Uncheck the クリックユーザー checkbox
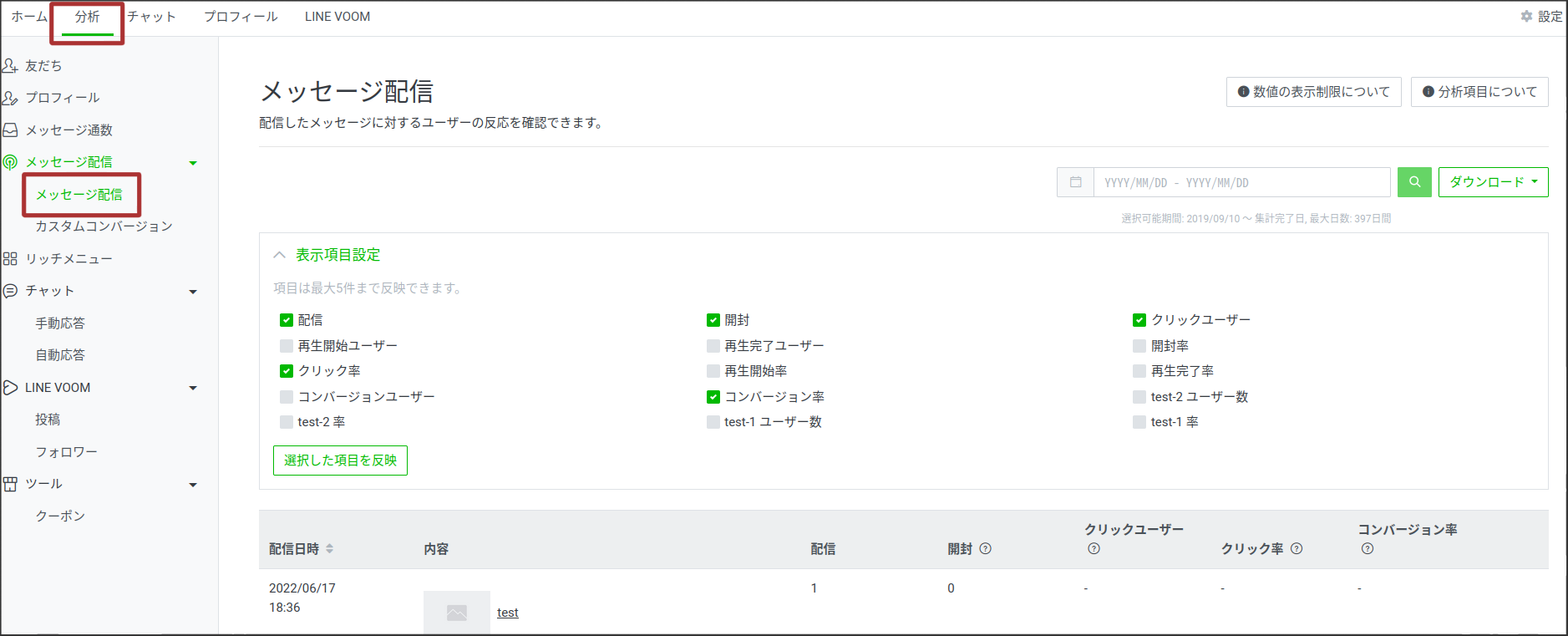Image resolution: width=1568 pixels, height=636 pixels. tap(1139, 320)
